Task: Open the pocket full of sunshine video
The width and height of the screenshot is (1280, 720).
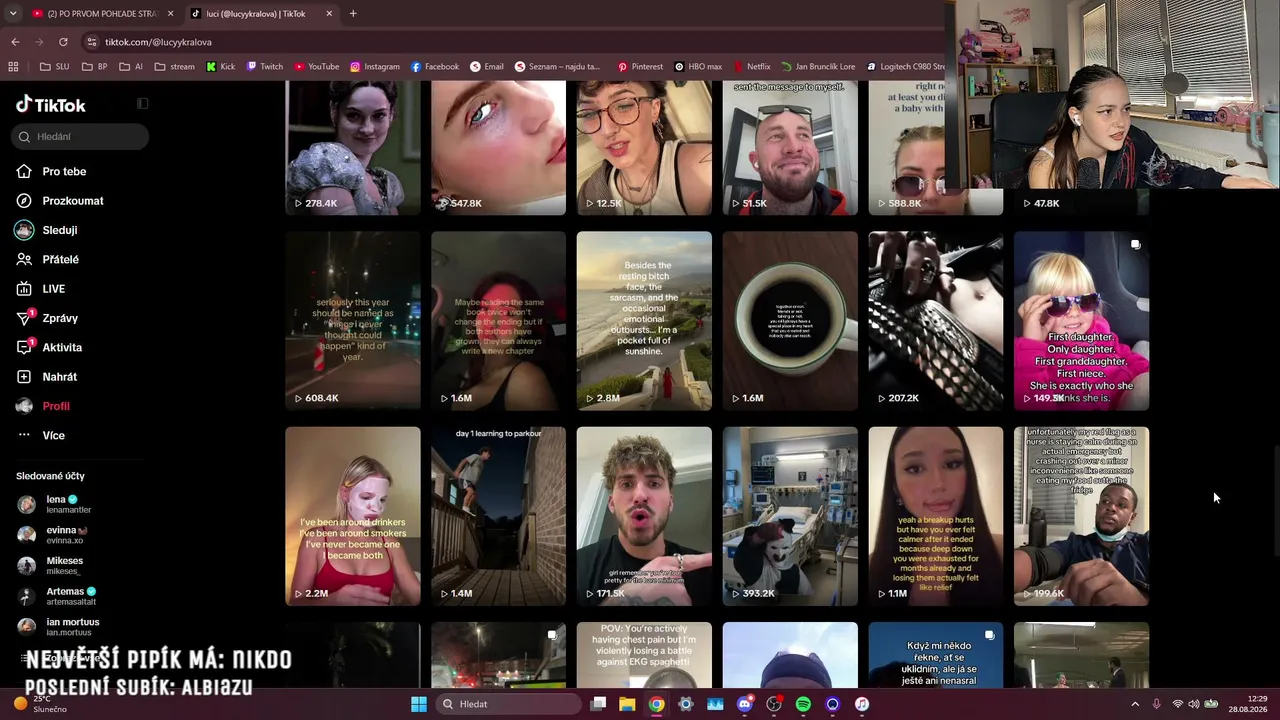Action: (644, 321)
